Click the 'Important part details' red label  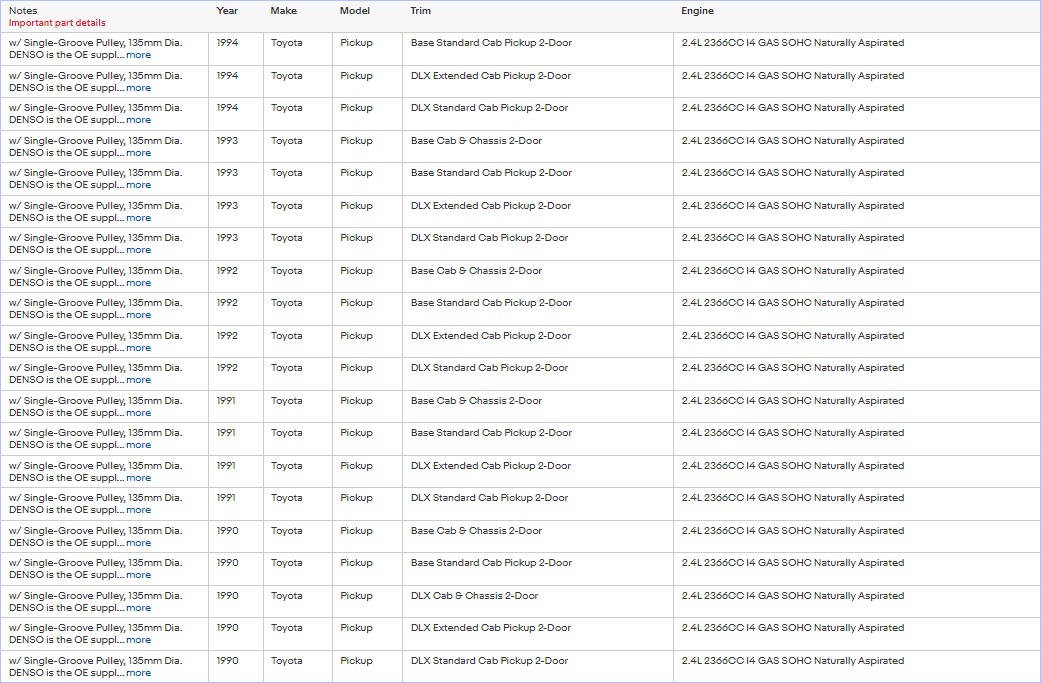(57, 23)
